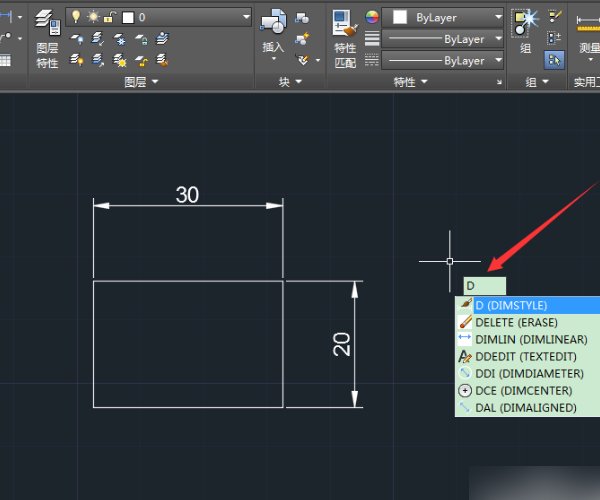Click the edit attributes icon in 块 panel
The height and width of the screenshot is (500, 600).
tap(303, 60)
